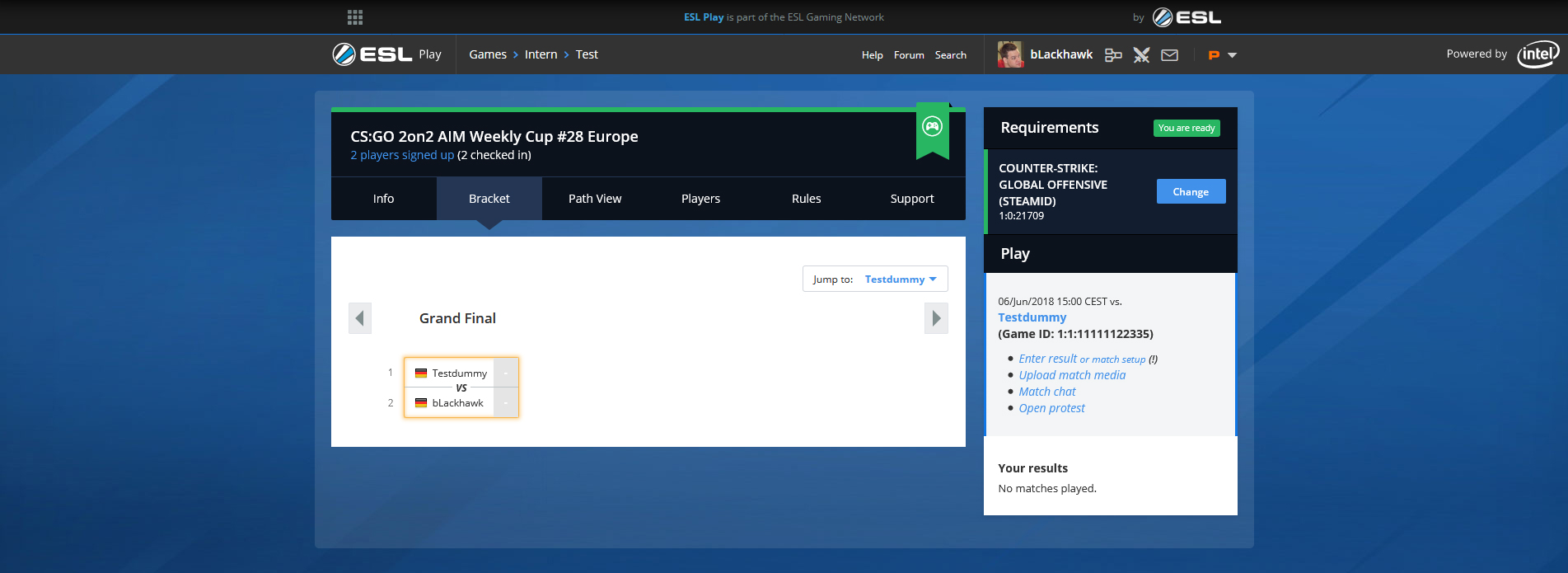1568x573 pixels.
Task: Click Test in the breadcrumb
Action: pyautogui.click(x=587, y=54)
